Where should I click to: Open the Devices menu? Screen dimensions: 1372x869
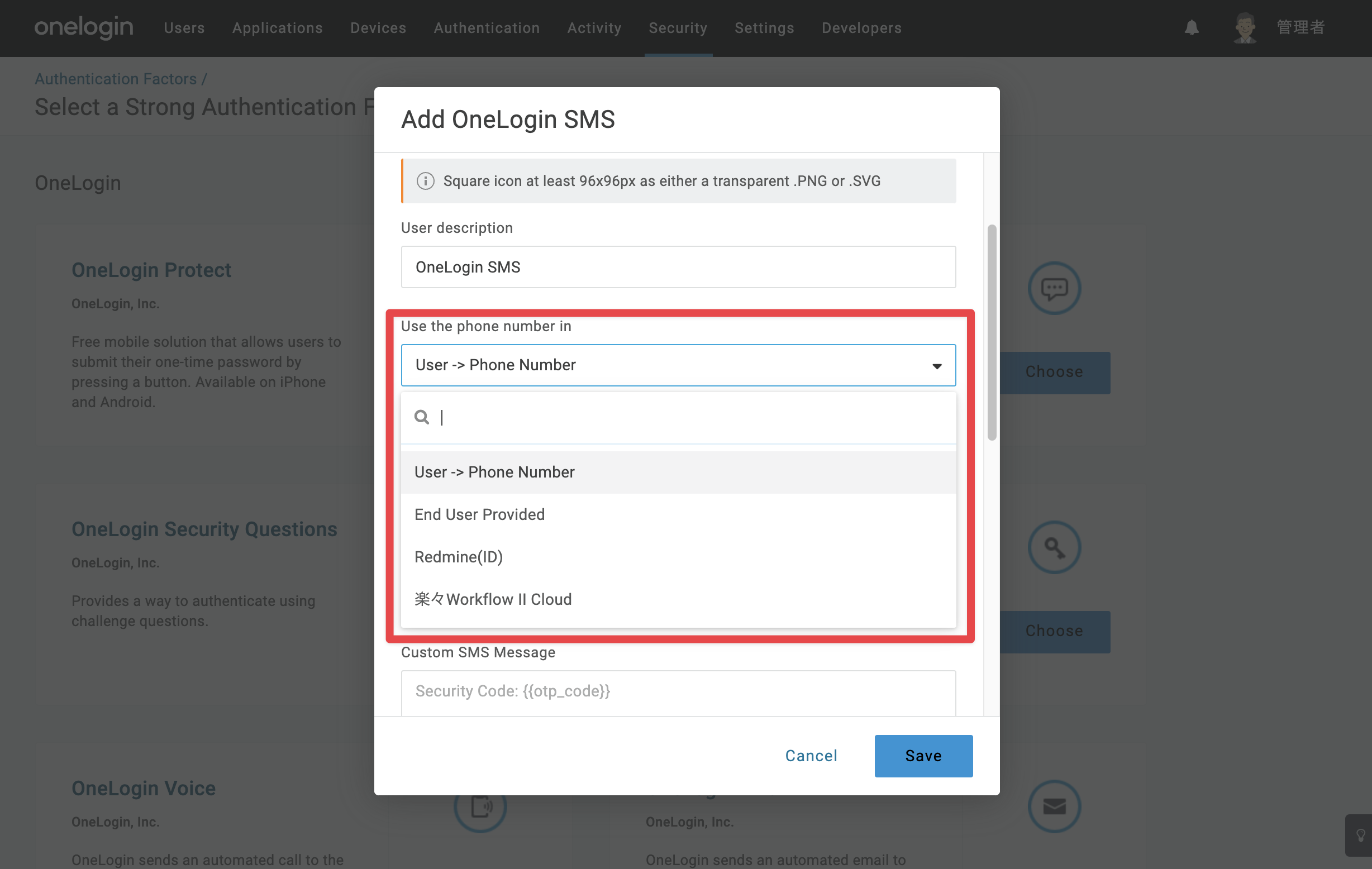378,27
